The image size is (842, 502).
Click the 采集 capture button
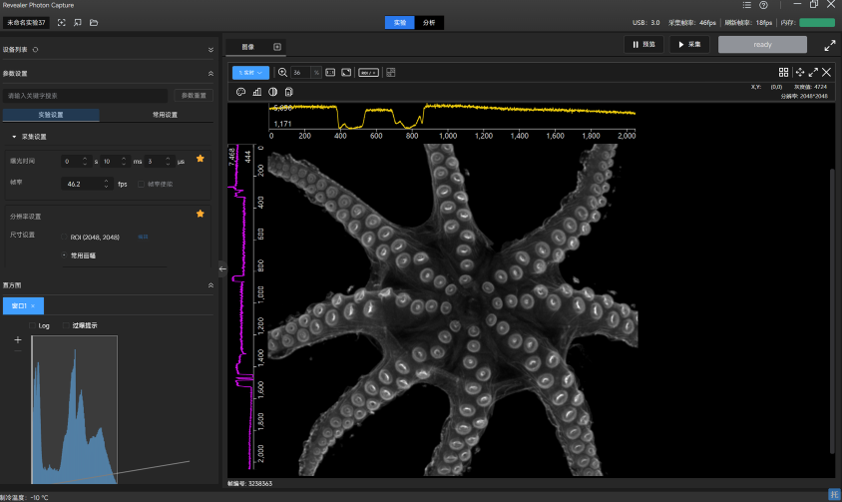click(x=690, y=45)
